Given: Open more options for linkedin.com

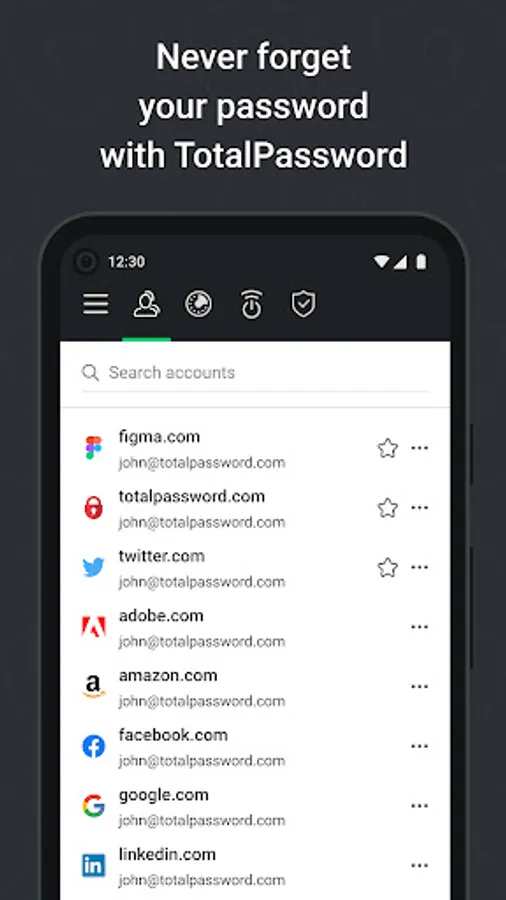Looking at the screenshot, I should 419,866.
